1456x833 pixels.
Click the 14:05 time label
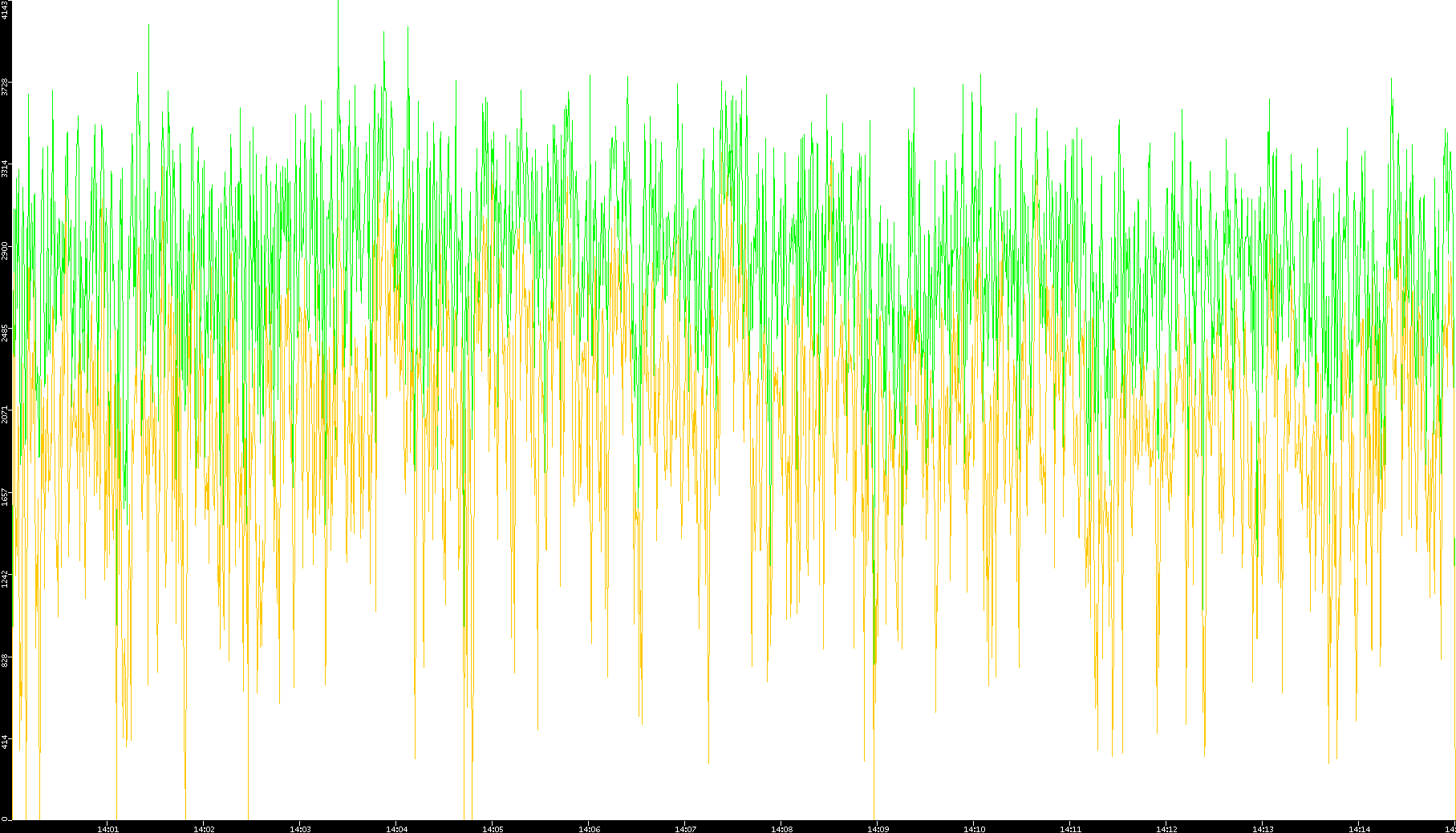[x=493, y=828]
